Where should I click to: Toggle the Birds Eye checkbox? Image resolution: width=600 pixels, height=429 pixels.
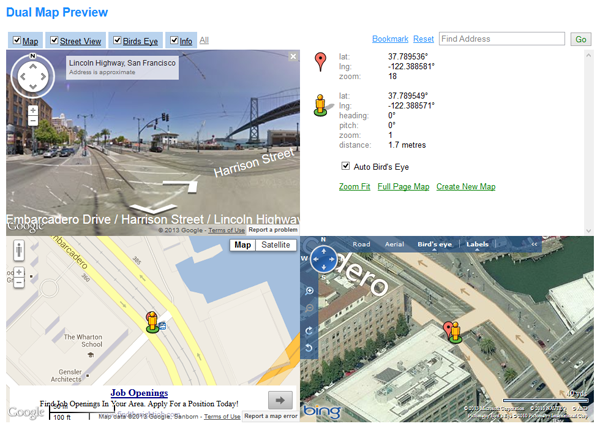[117, 40]
